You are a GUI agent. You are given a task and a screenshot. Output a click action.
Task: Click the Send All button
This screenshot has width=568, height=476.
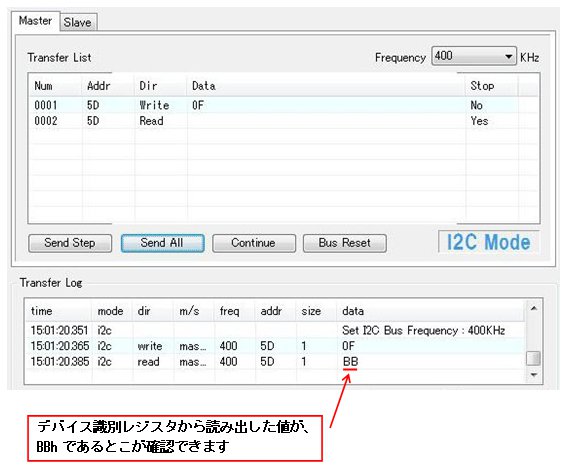[x=162, y=243]
